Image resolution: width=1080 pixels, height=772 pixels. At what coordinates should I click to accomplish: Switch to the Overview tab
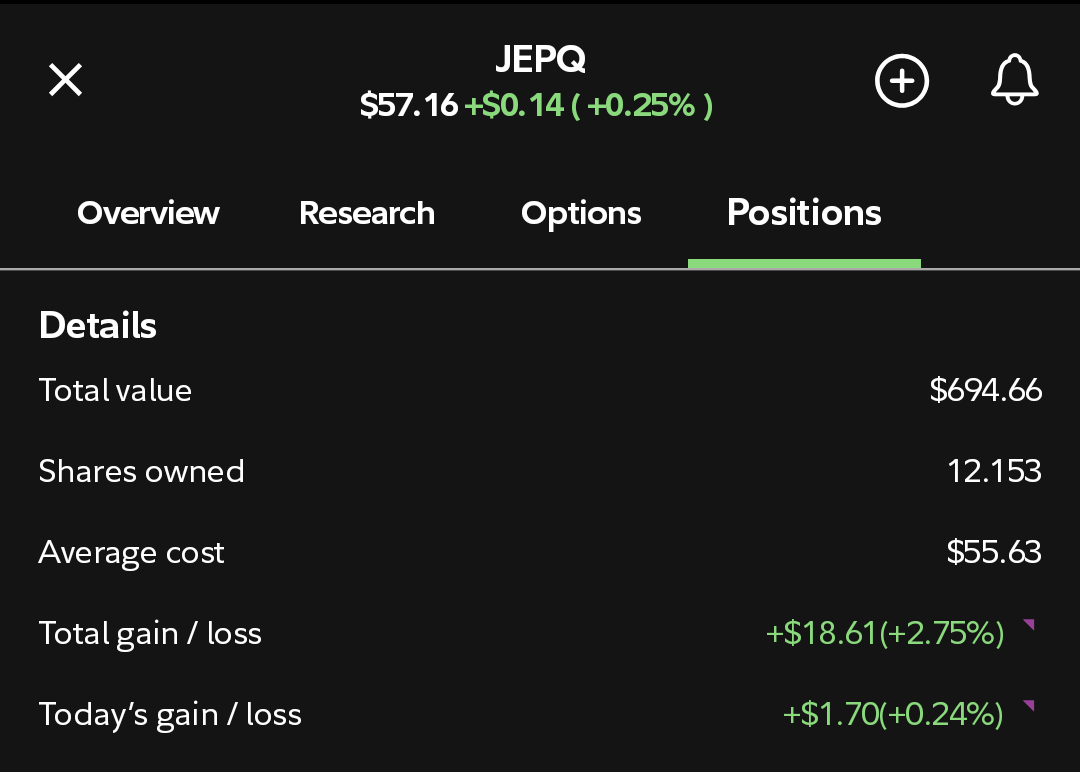click(x=148, y=213)
